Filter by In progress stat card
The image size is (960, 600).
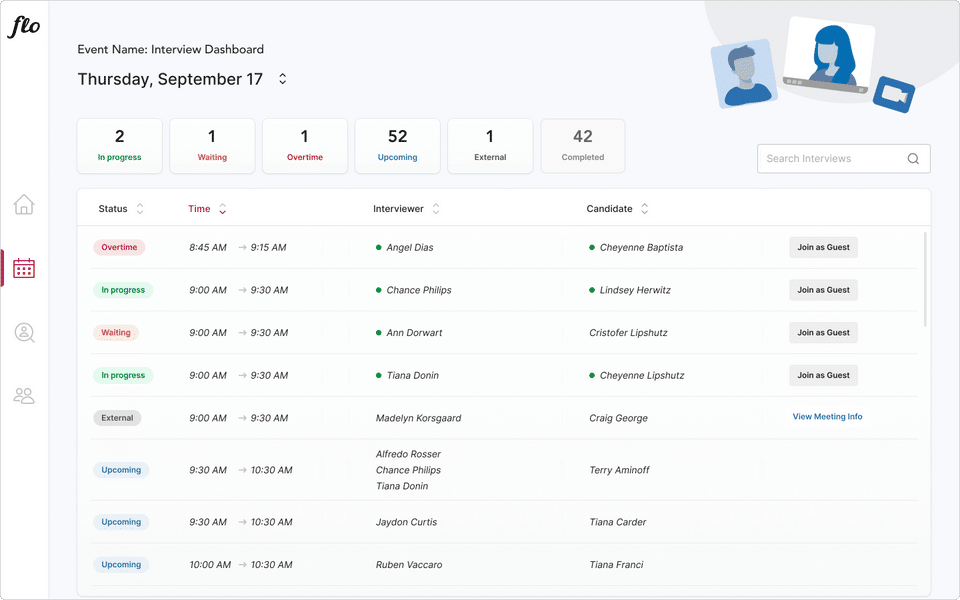[x=120, y=146]
